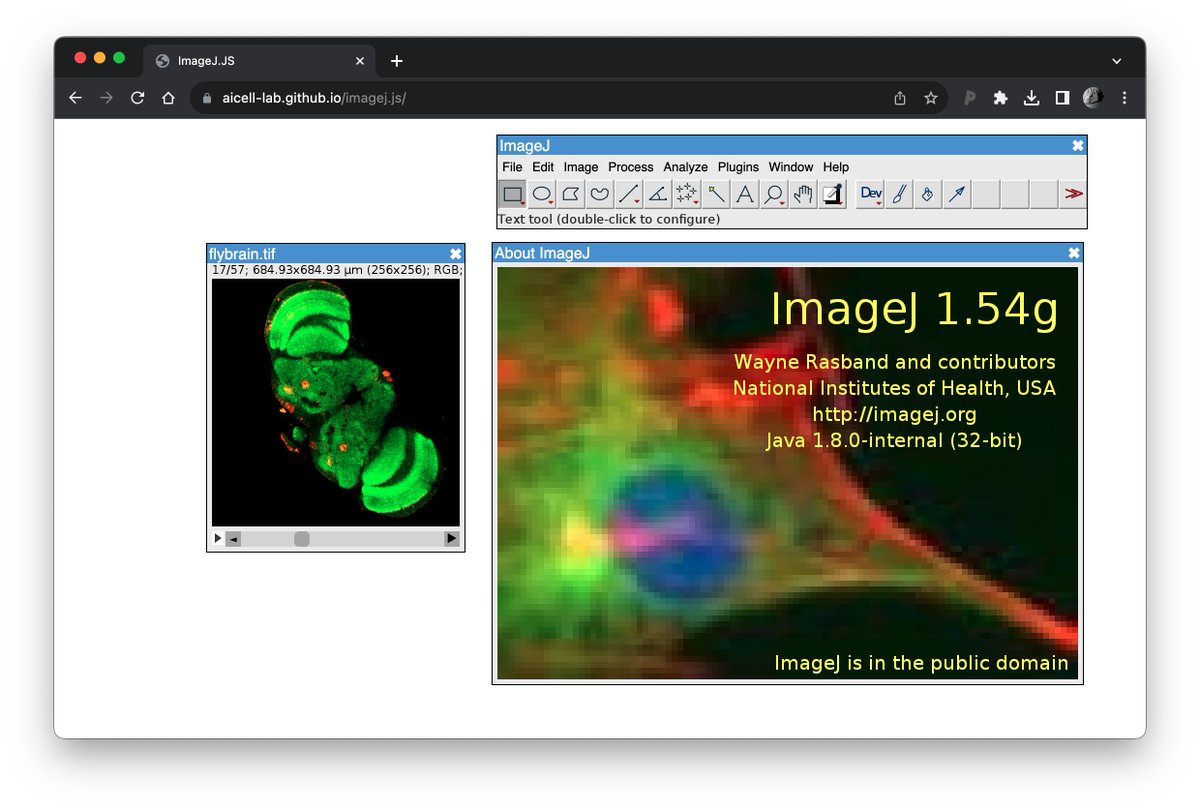Select the ImageJ.JS browser tab
1200x810 pixels.
pyautogui.click(x=258, y=61)
